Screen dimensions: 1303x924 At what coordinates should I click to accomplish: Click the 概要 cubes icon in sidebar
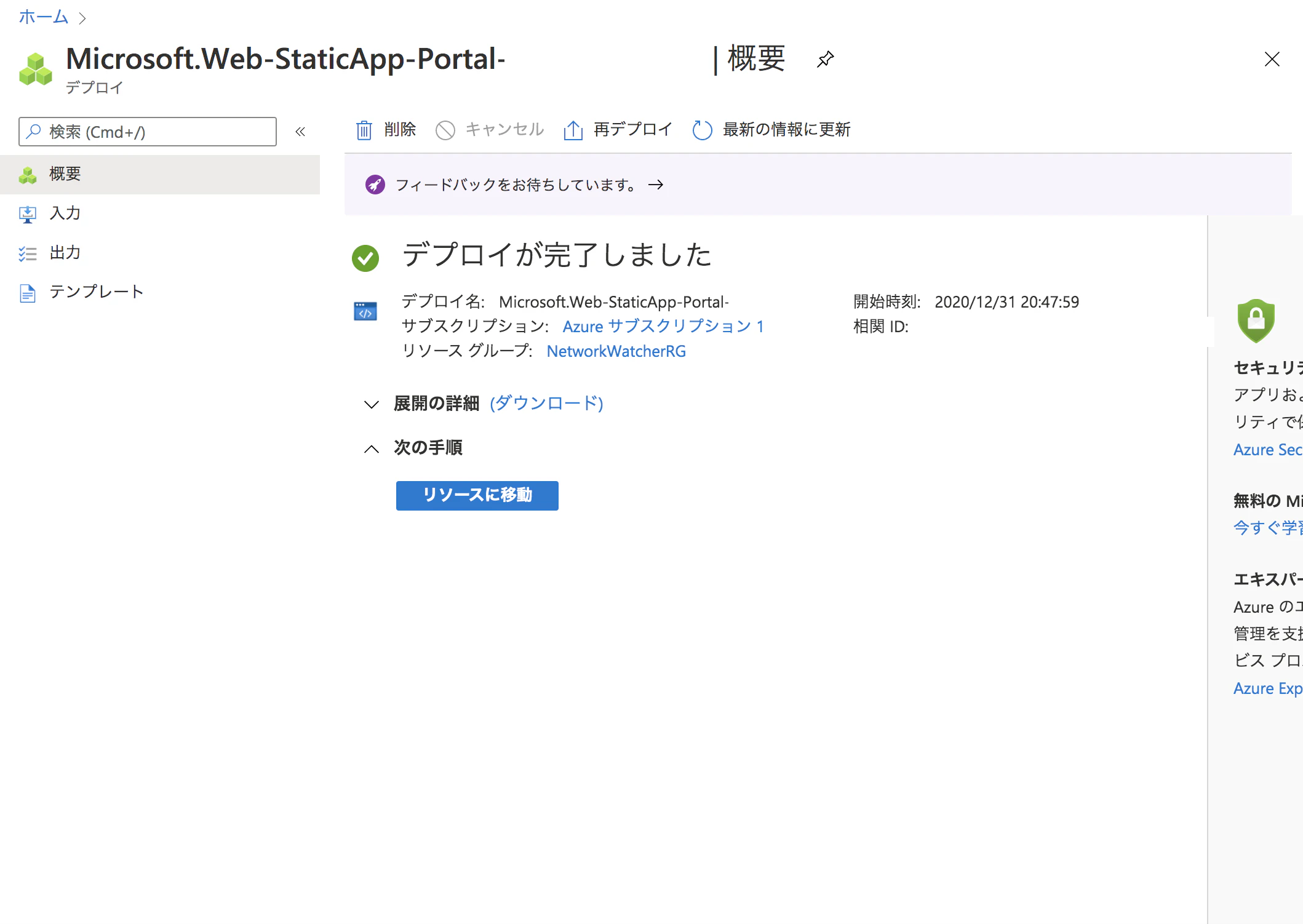click(27, 175)
